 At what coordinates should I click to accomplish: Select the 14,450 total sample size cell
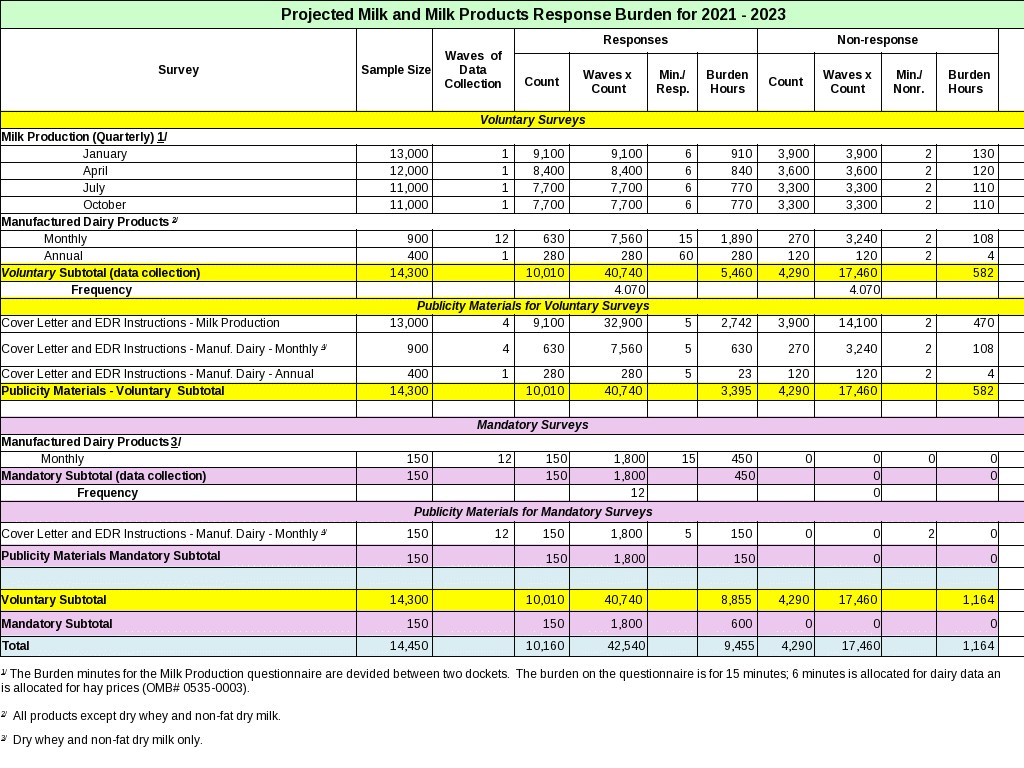click(x=394, y=647)
